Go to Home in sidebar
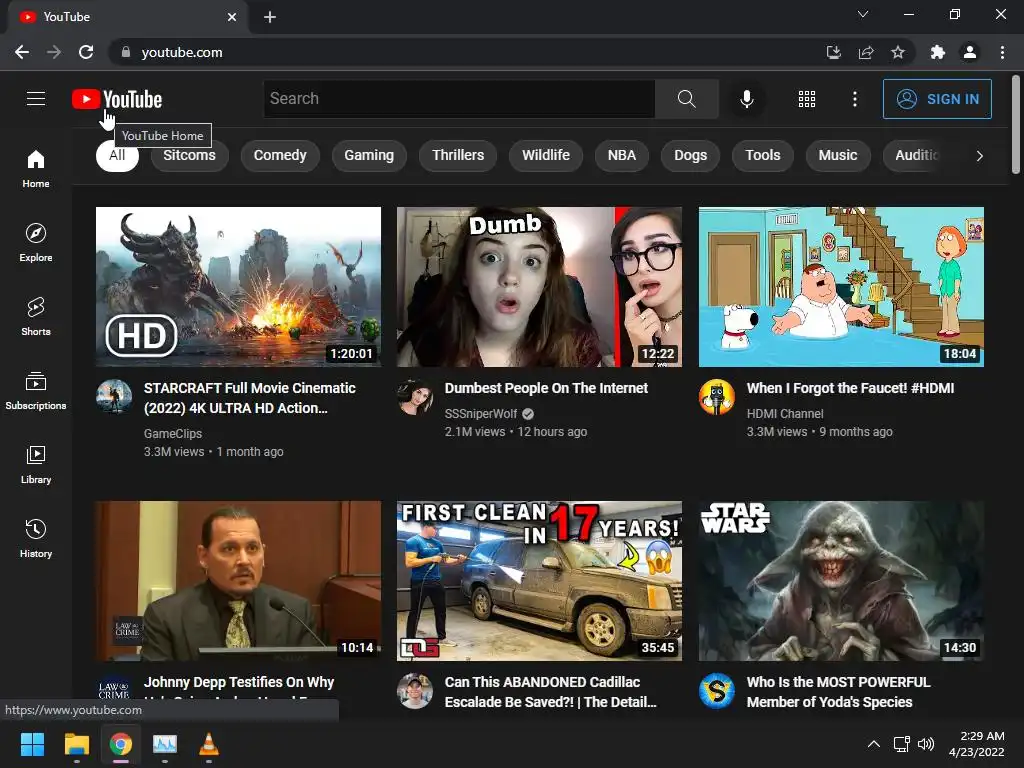Viewport: 1024px width, 768px height. pos(36,169)
